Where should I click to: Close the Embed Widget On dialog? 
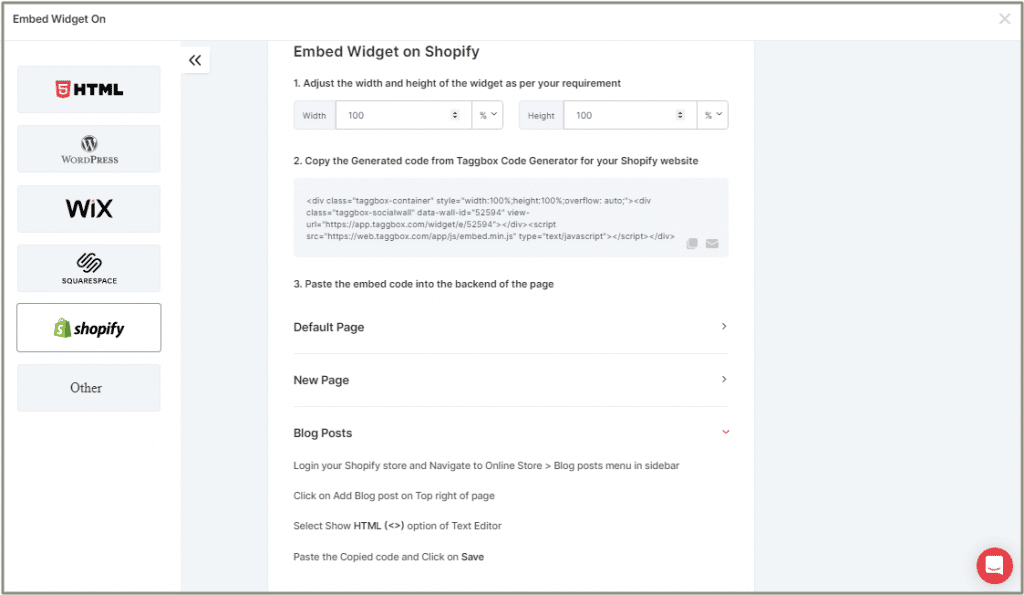[x=1004, y=19]
